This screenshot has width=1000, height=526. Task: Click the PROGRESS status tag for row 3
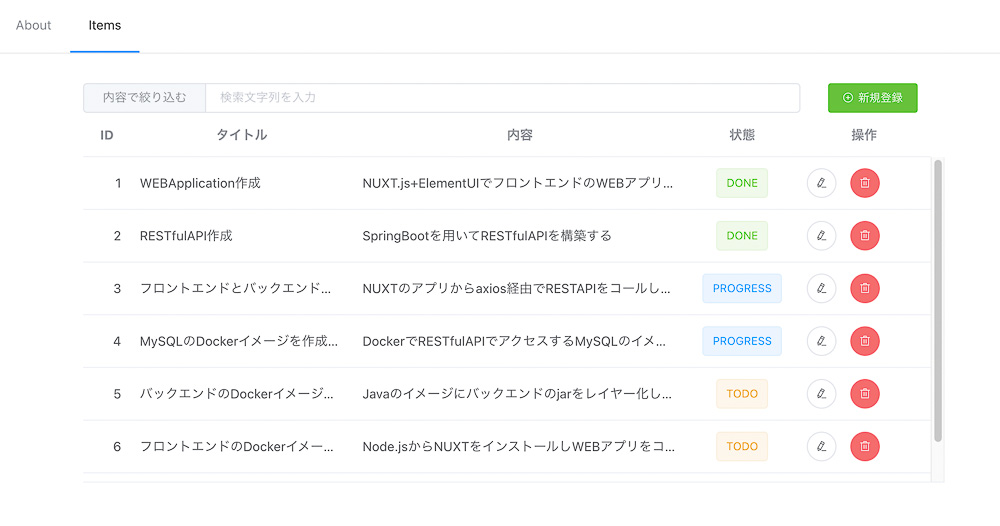click(742, 288)
